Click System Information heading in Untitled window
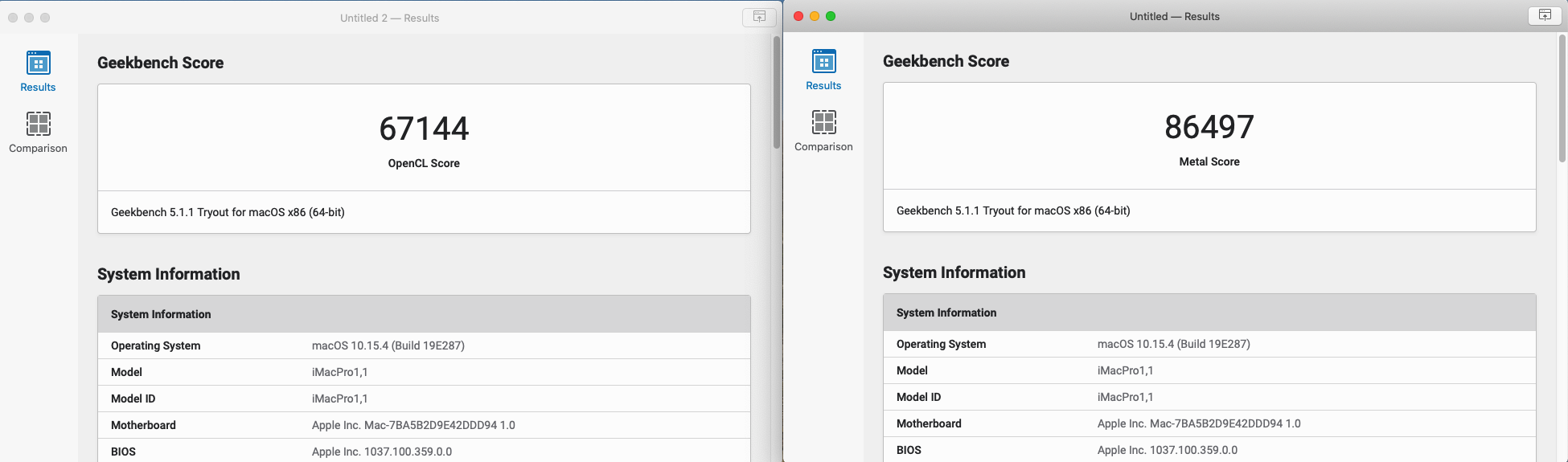 954,272
